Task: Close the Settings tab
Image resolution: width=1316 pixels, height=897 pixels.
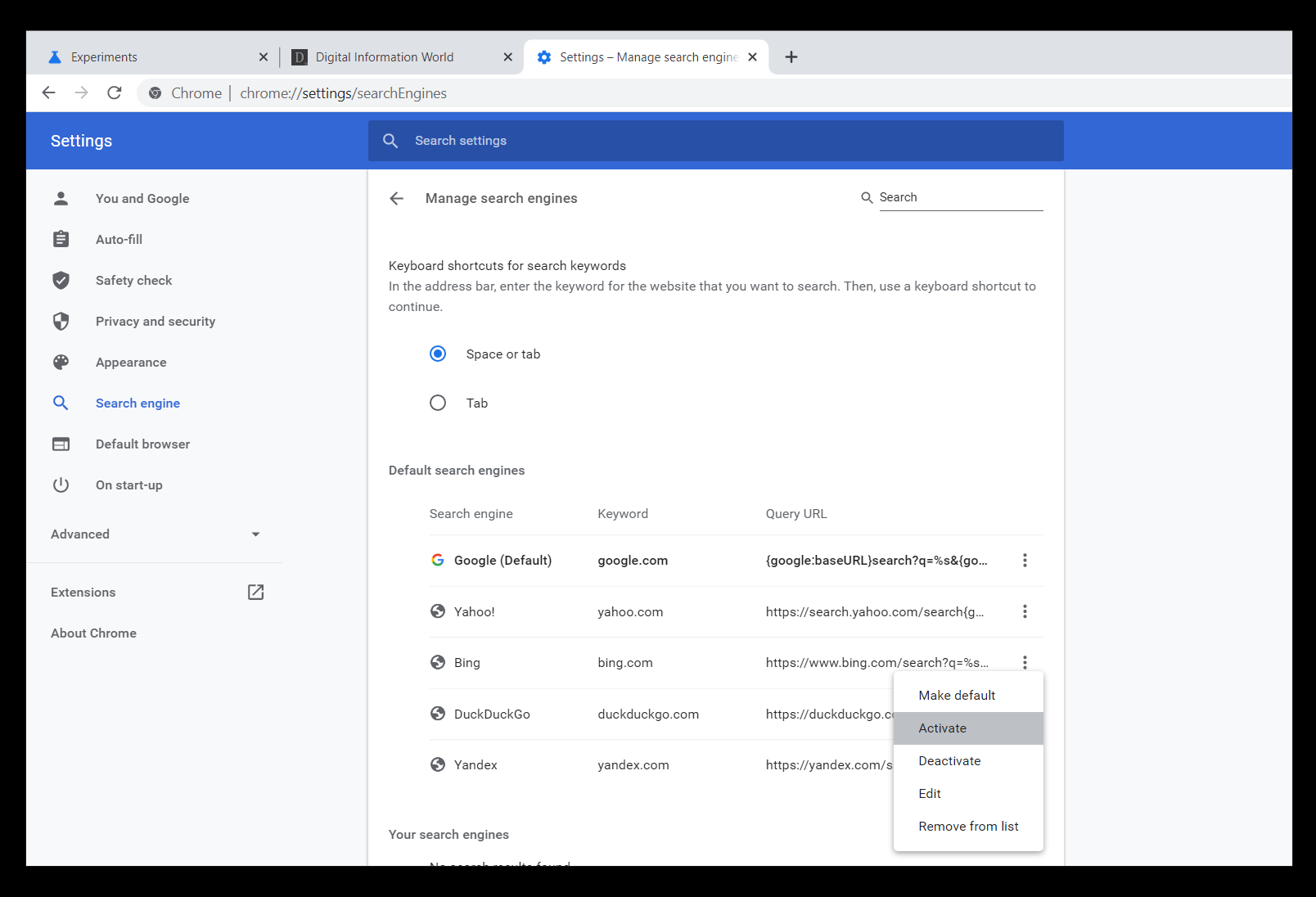Action: point(752,56)
